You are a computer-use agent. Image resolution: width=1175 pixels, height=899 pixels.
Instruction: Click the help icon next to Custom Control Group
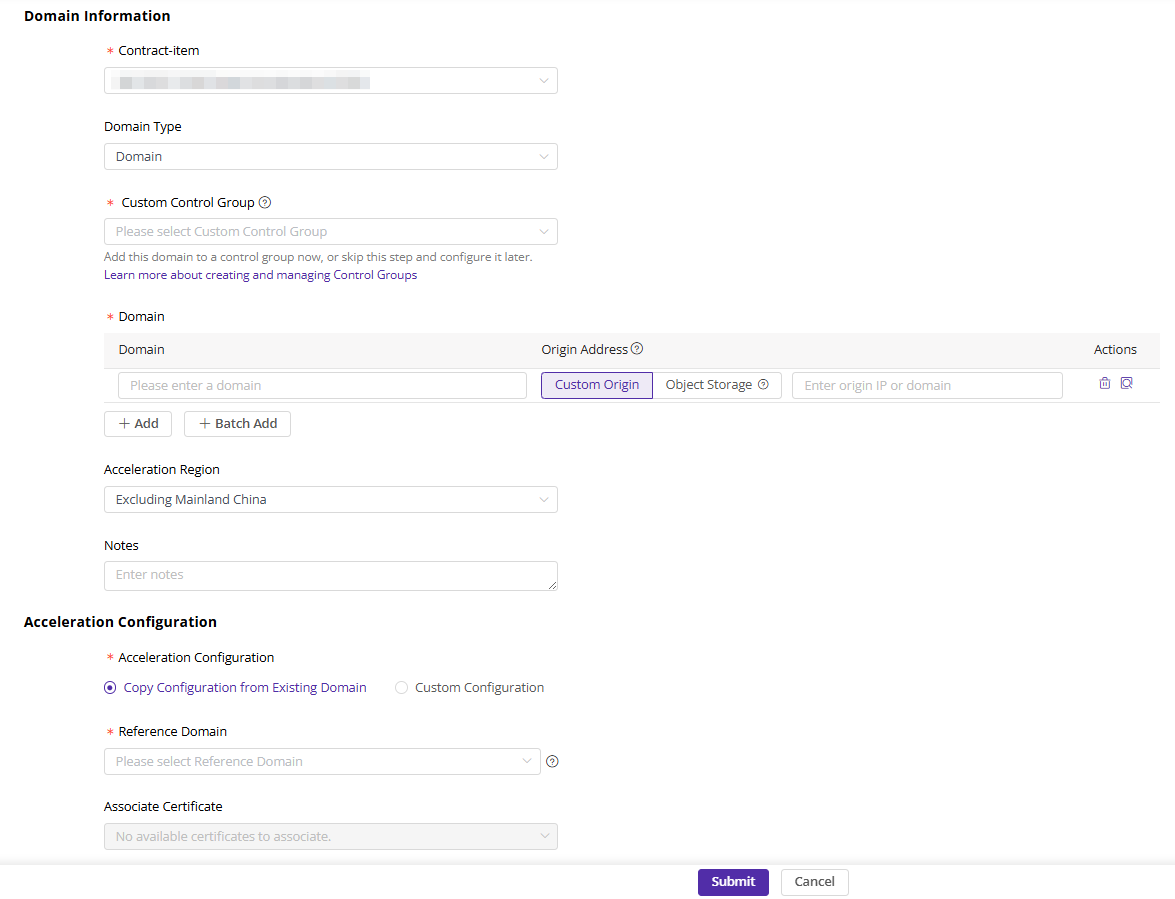pos(265,202)
